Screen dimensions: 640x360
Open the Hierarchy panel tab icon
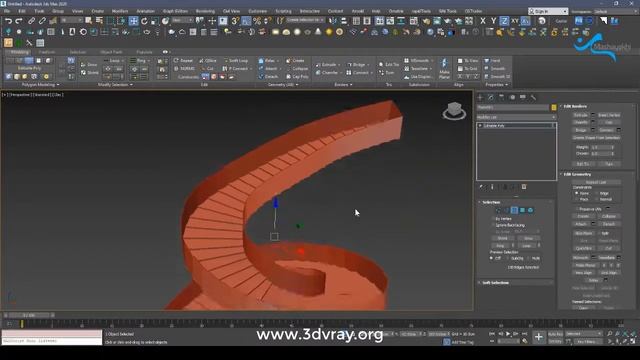[x=501, y=97]
